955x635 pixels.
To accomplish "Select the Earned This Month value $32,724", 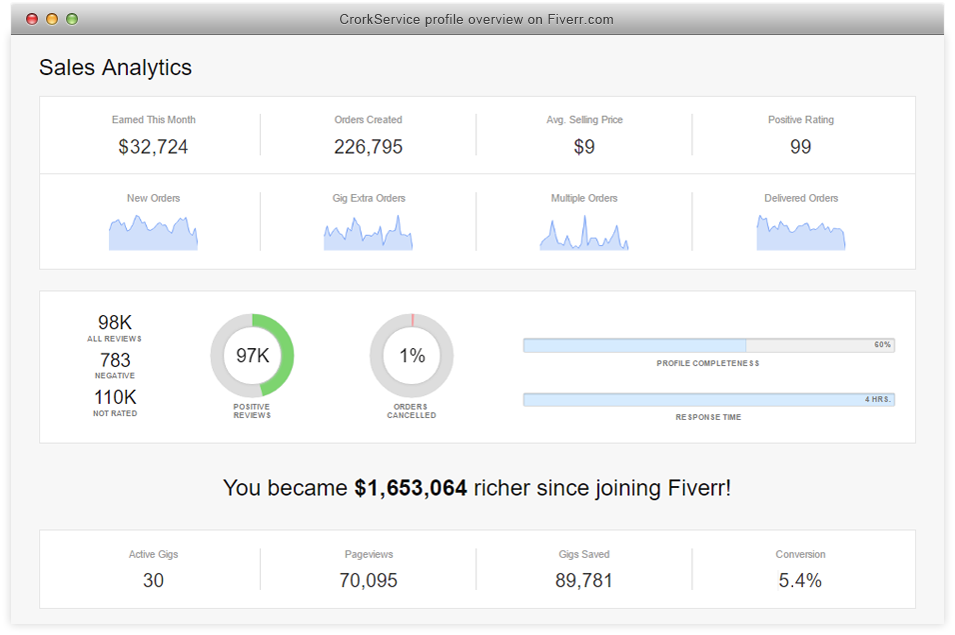I will (153, 147).
